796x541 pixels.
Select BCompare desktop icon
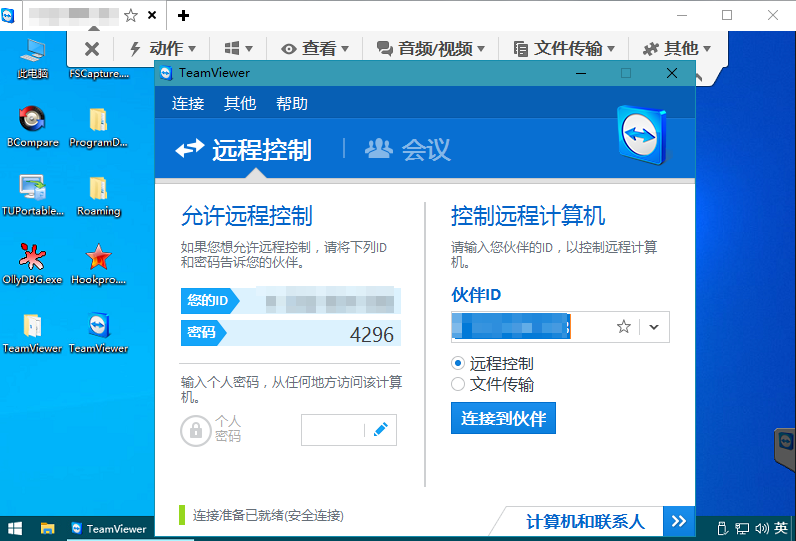click(32, 127)
